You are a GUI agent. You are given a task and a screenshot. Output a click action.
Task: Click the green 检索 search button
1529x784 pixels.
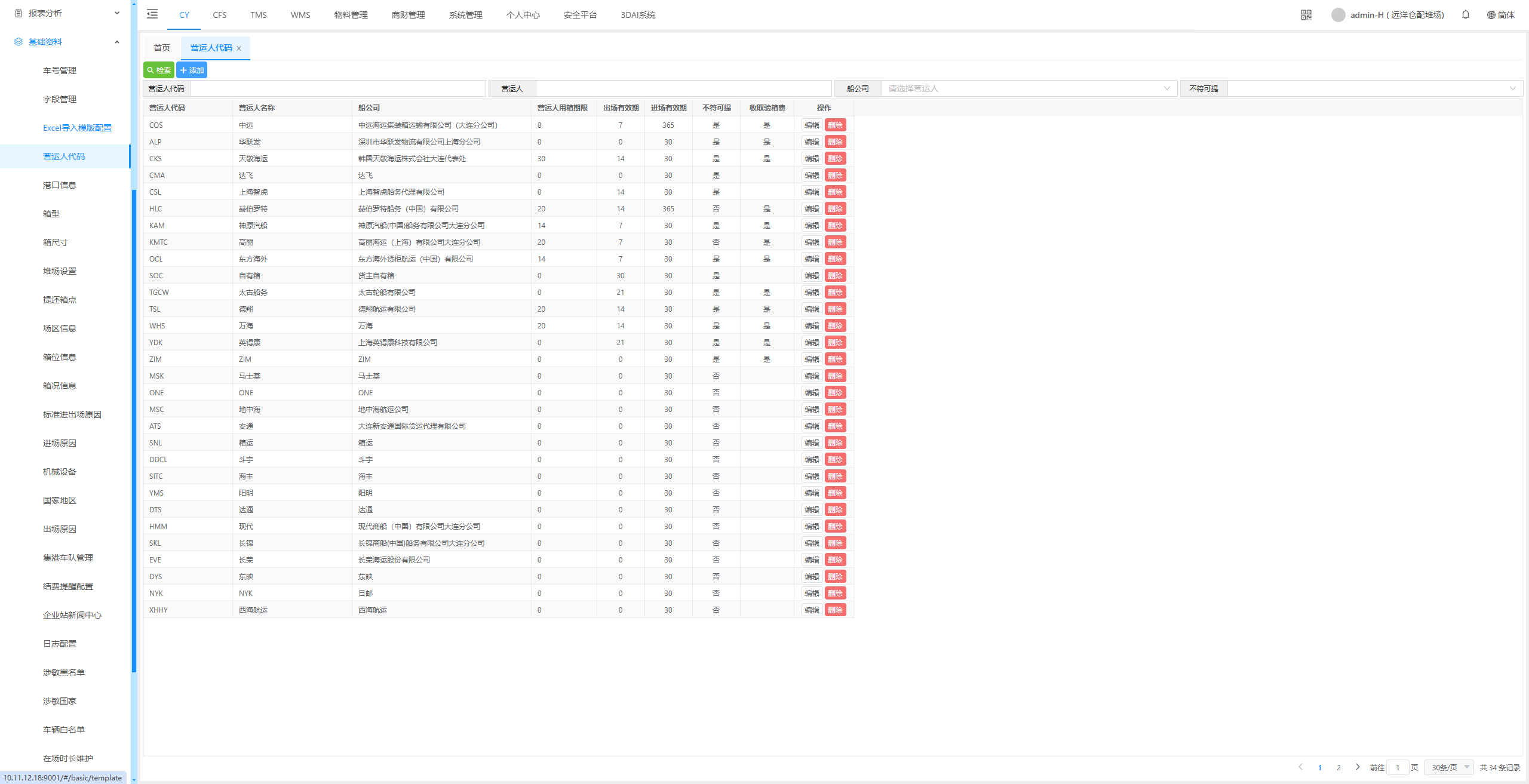coord(159,70)
